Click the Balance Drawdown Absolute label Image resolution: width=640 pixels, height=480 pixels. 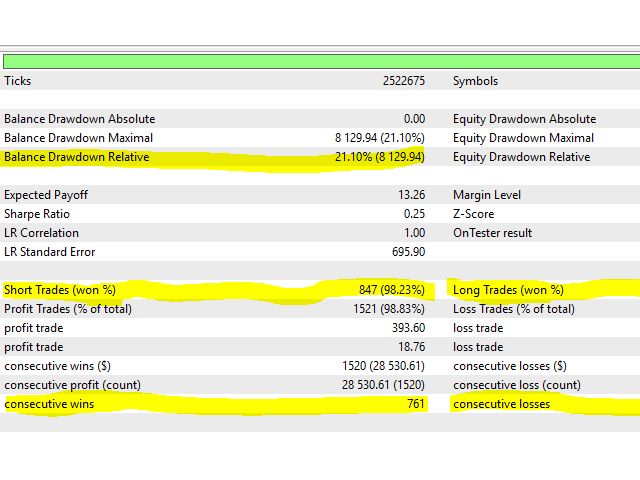[x=80, y=119]
